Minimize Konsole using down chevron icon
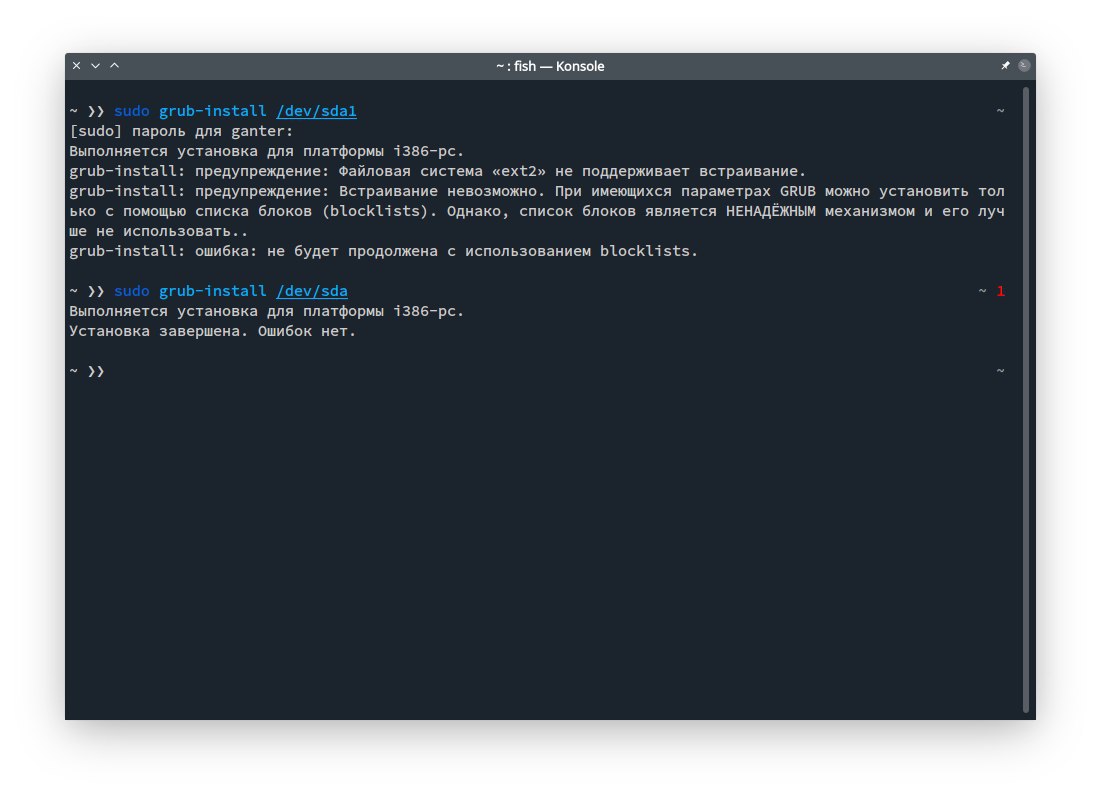Screen dimensions: 1101x797 tap(95, 65)
